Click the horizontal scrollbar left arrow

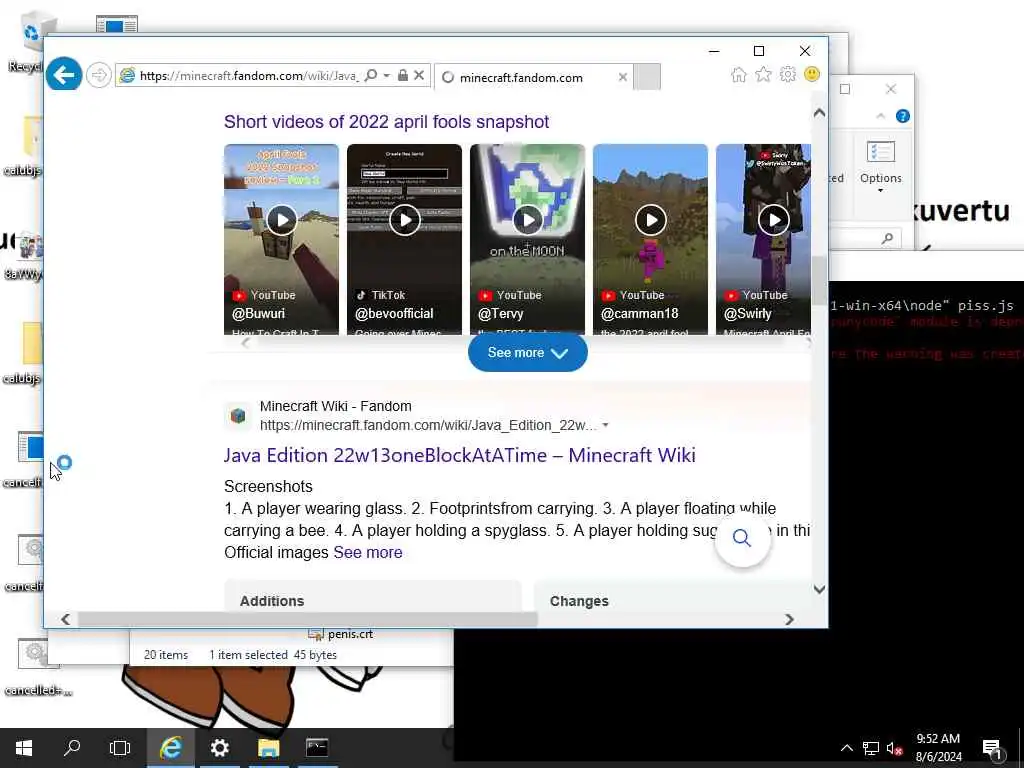pos(65,619)
